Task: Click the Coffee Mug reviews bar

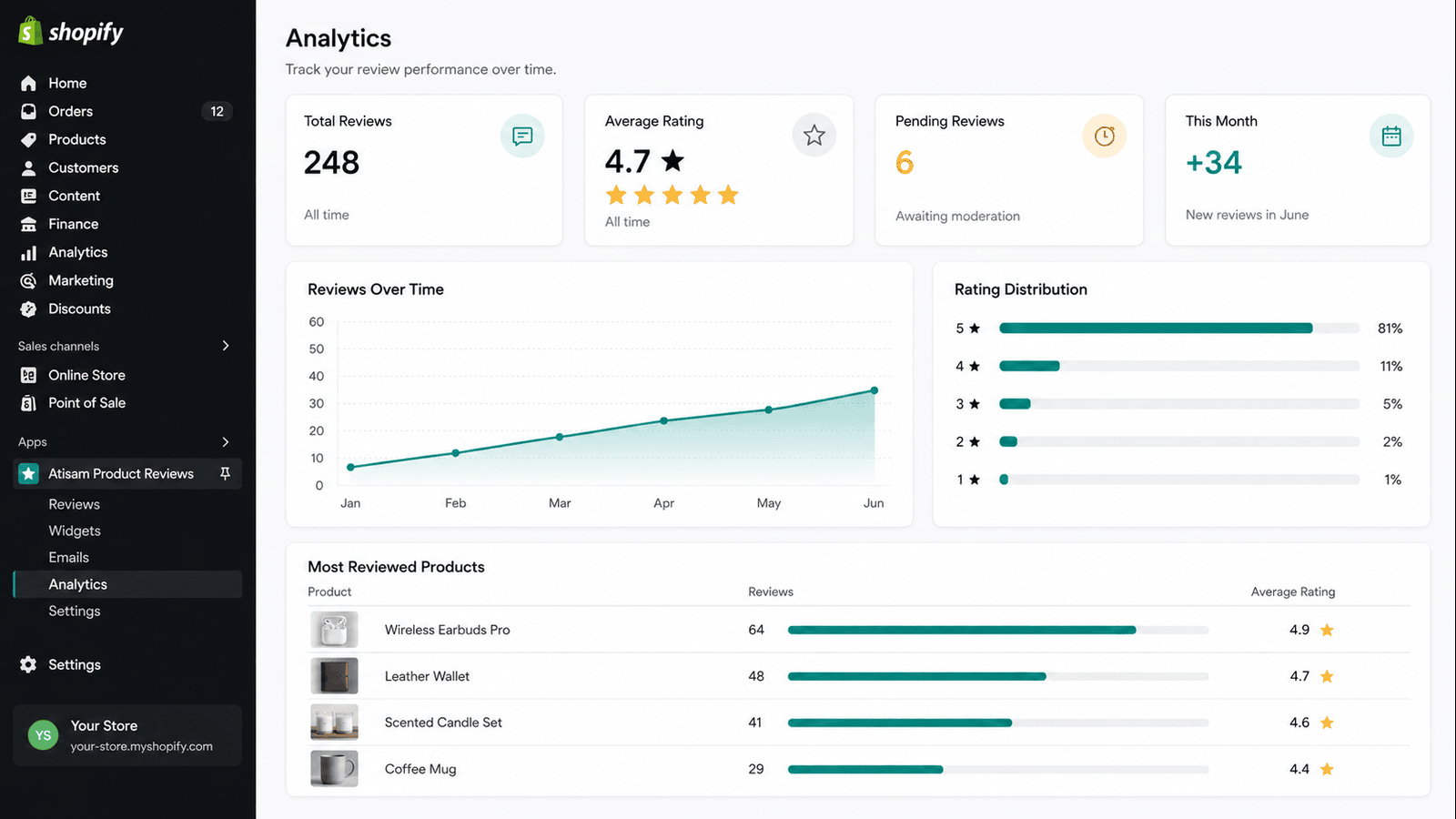Action: (x=998, y=769)
